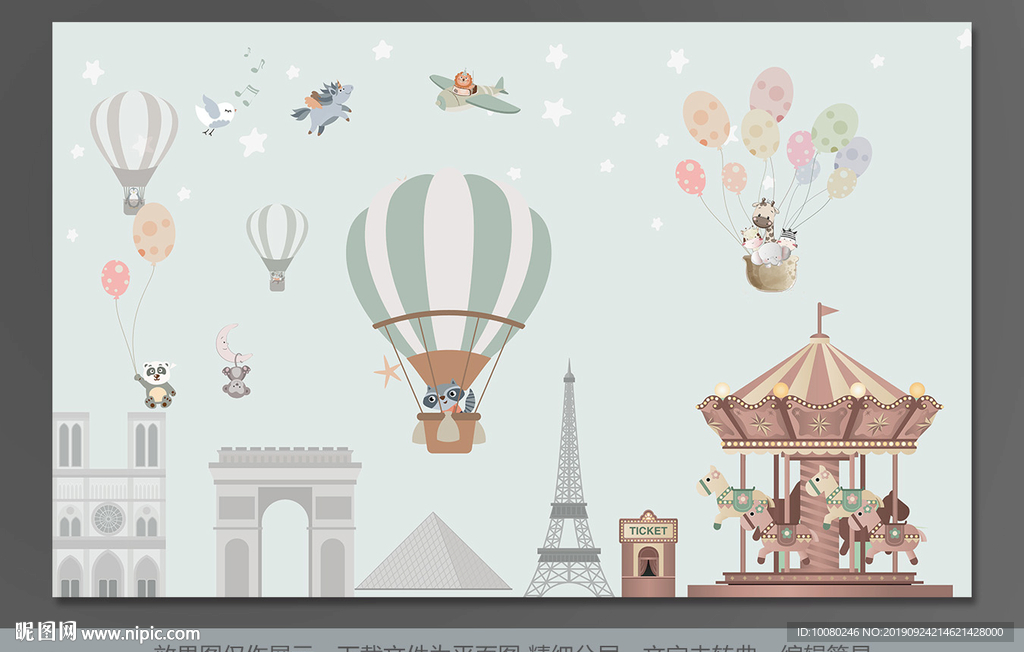Select the orange starfish beside the balloon
This screenshot has width=1024, height=652.
point(388,372)
